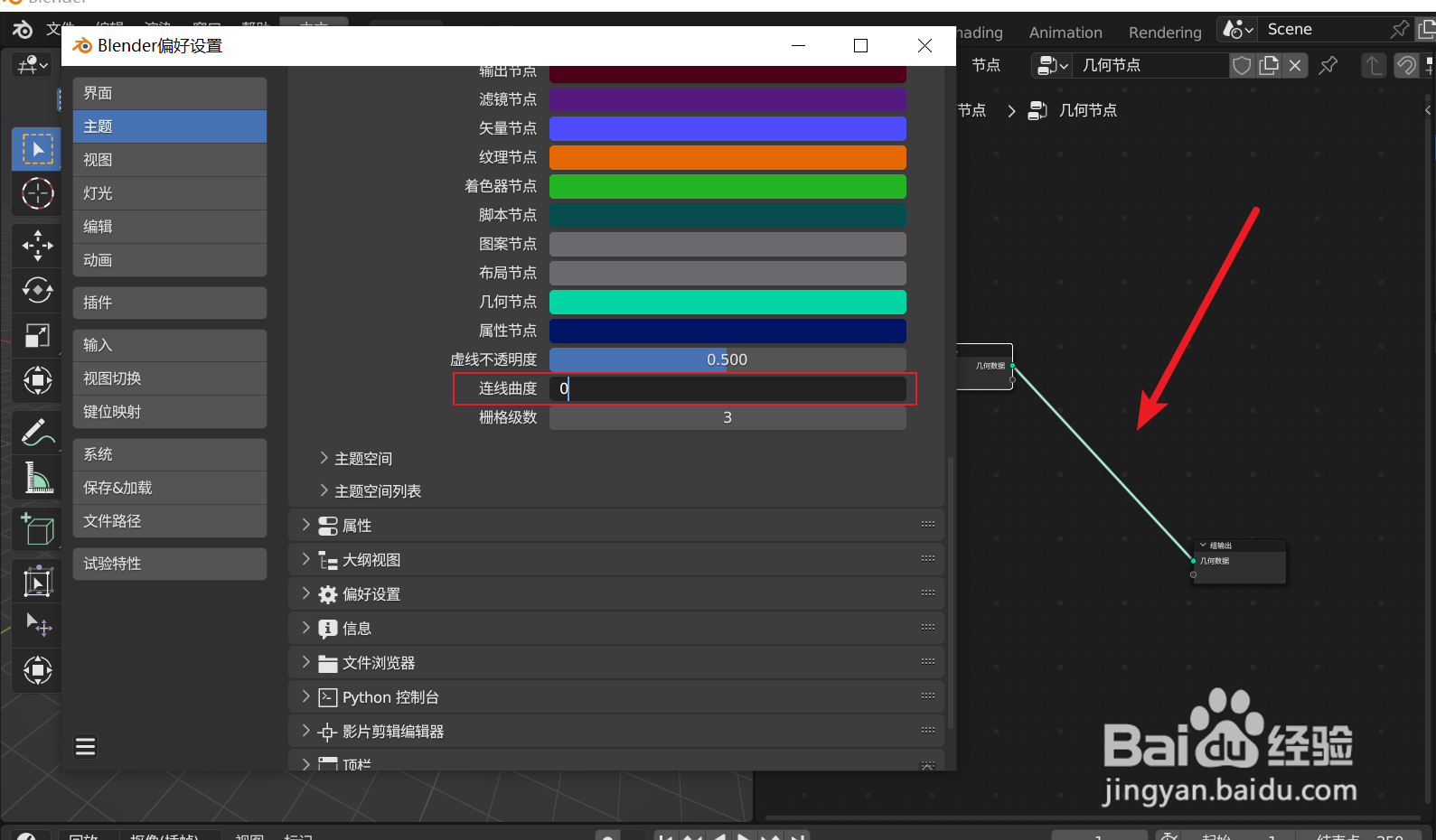Open the 试验特性 preferences tab

click(x=170, y=564)
